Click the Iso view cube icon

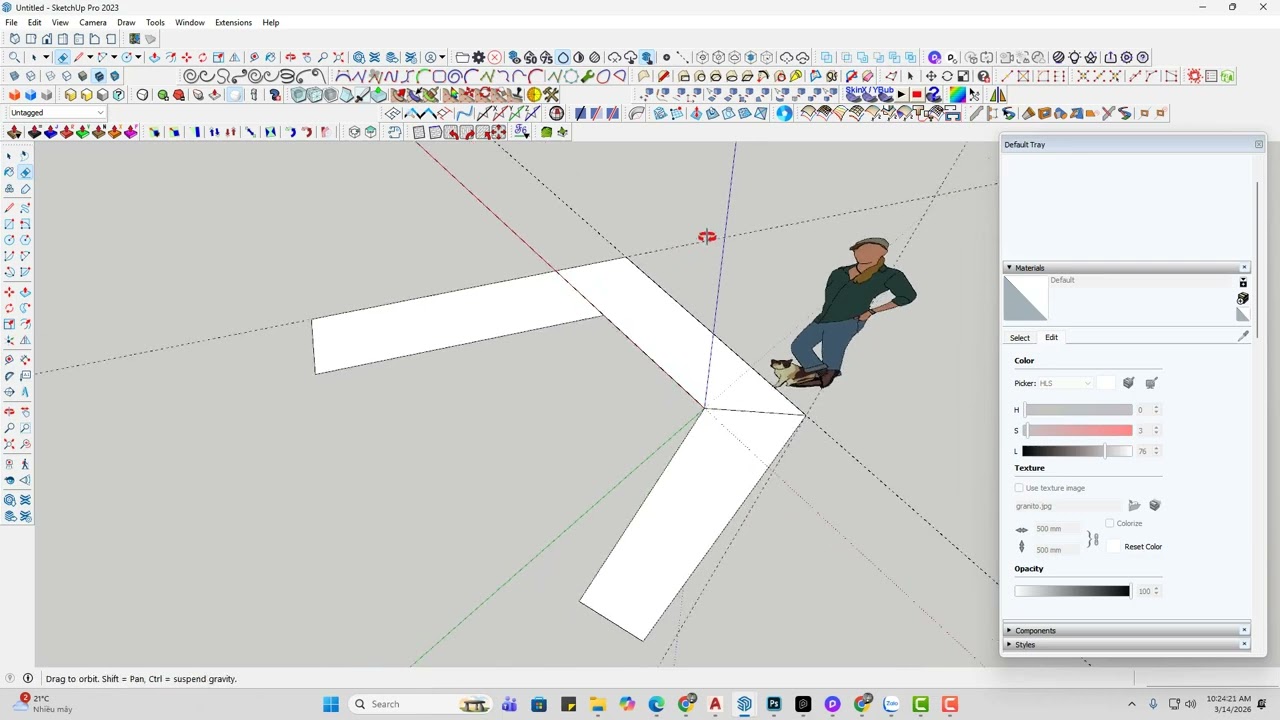coord(15,38)
